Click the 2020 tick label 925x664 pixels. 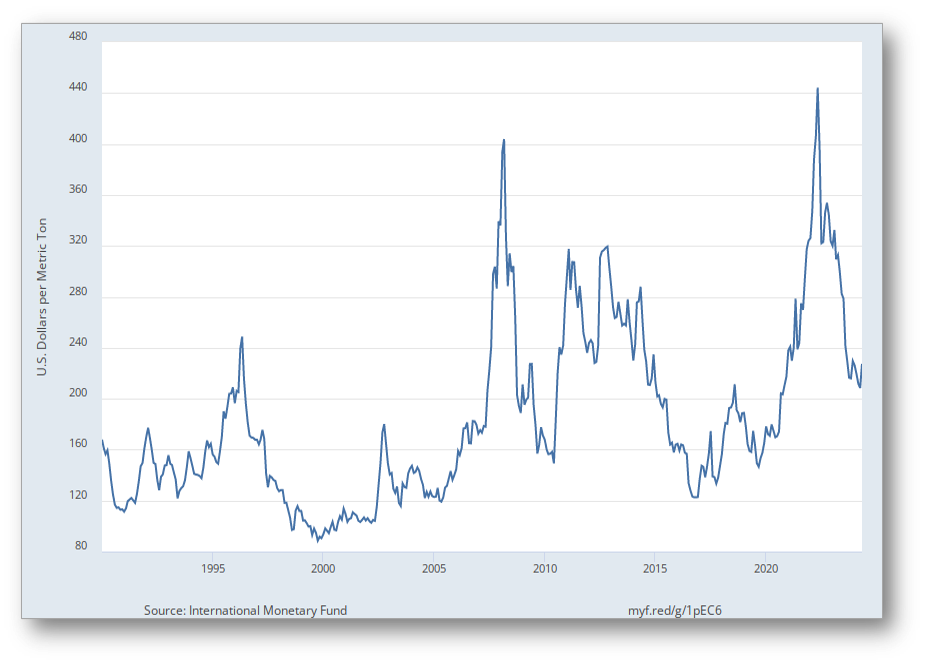tap(766, 569)
